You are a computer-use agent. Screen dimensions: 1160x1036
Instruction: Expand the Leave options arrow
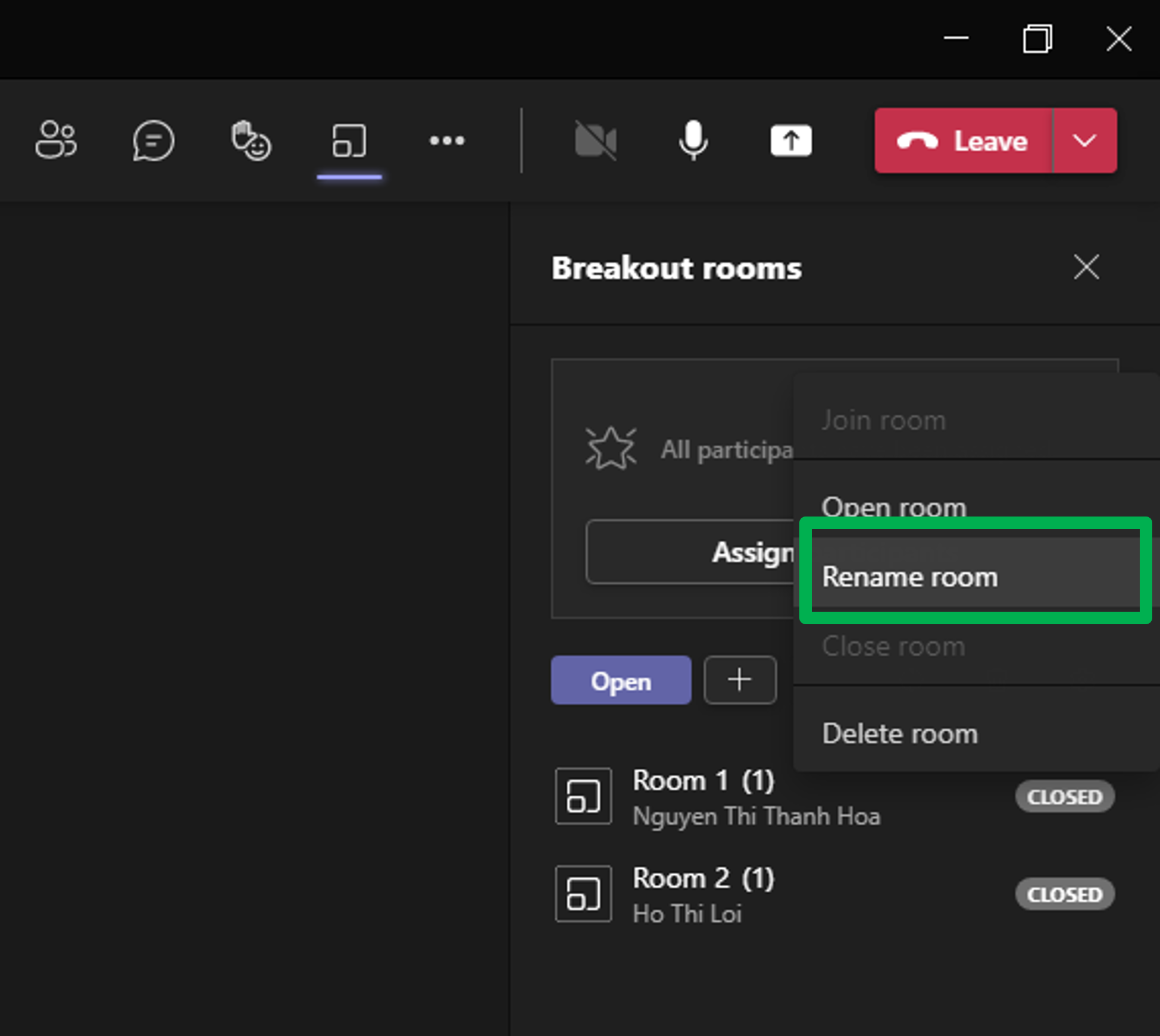coord(1084,140)
